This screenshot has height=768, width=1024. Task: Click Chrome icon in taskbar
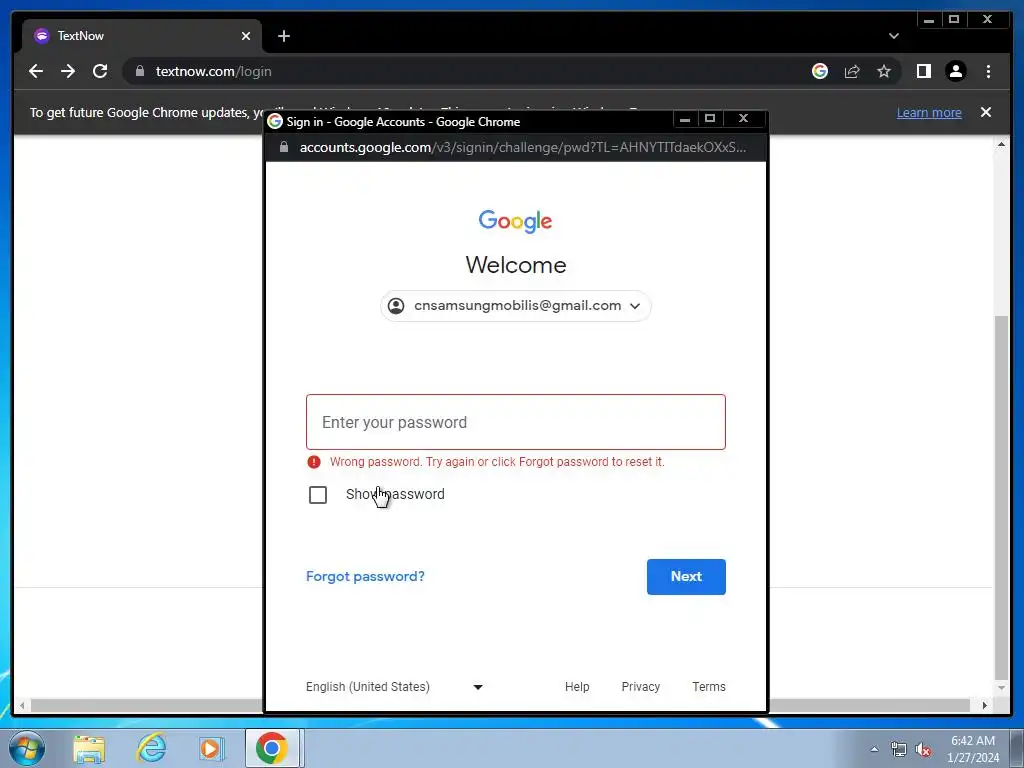(272, 748)
